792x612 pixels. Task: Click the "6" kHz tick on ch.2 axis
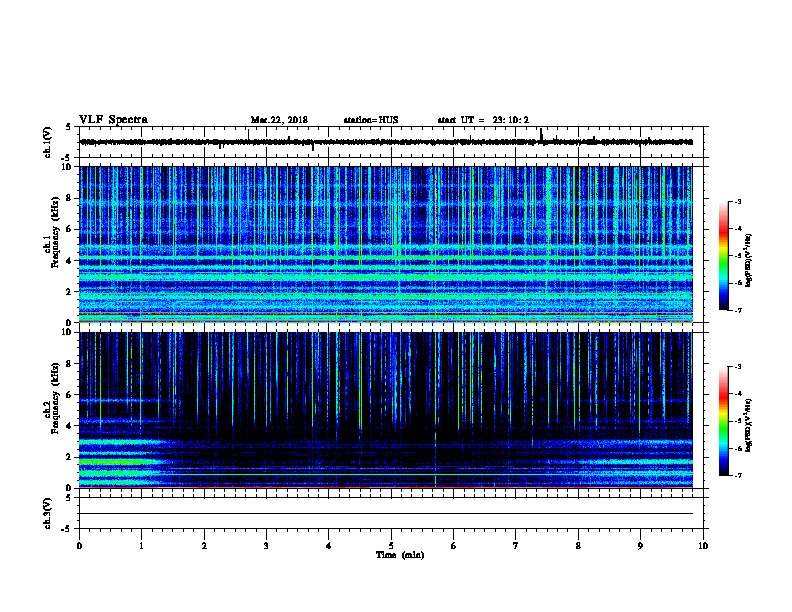pos(69,395)
